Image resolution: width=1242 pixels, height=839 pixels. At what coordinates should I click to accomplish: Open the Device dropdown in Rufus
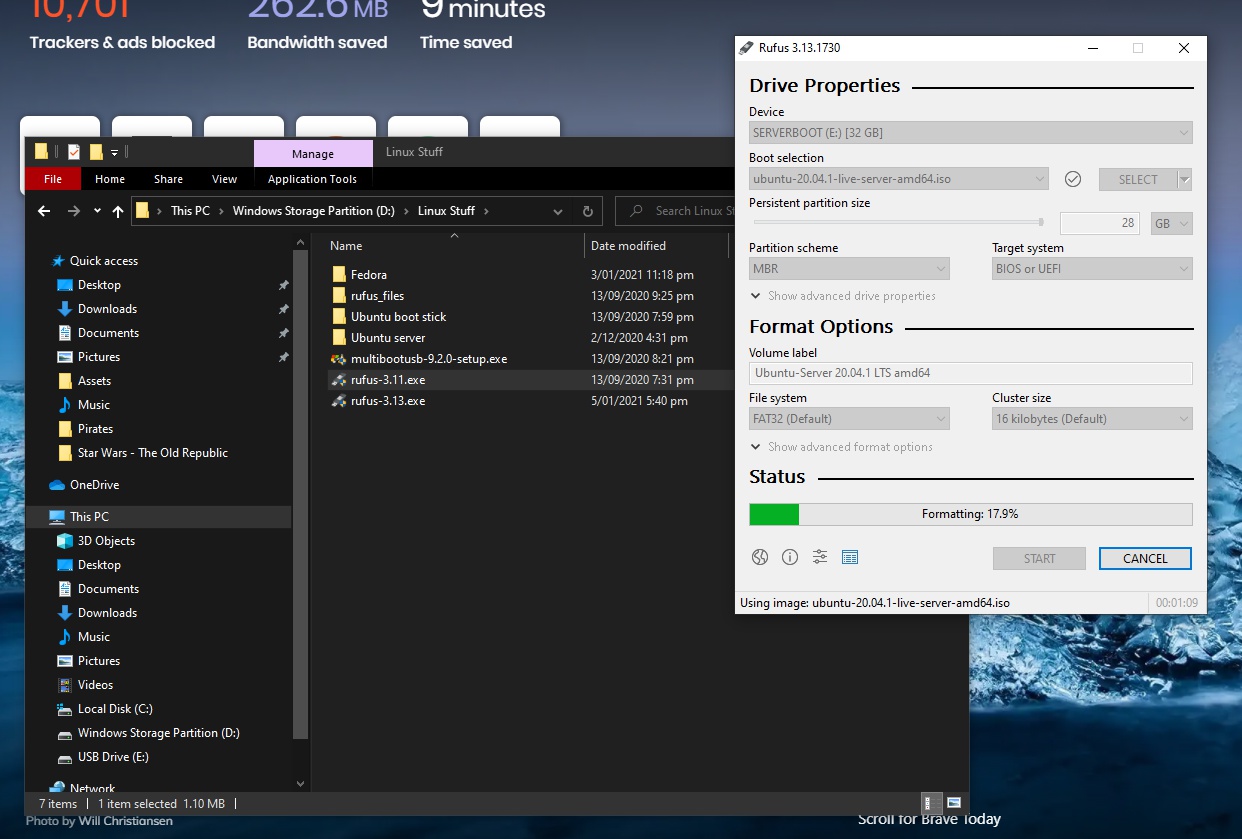click(x=971, y=132)
